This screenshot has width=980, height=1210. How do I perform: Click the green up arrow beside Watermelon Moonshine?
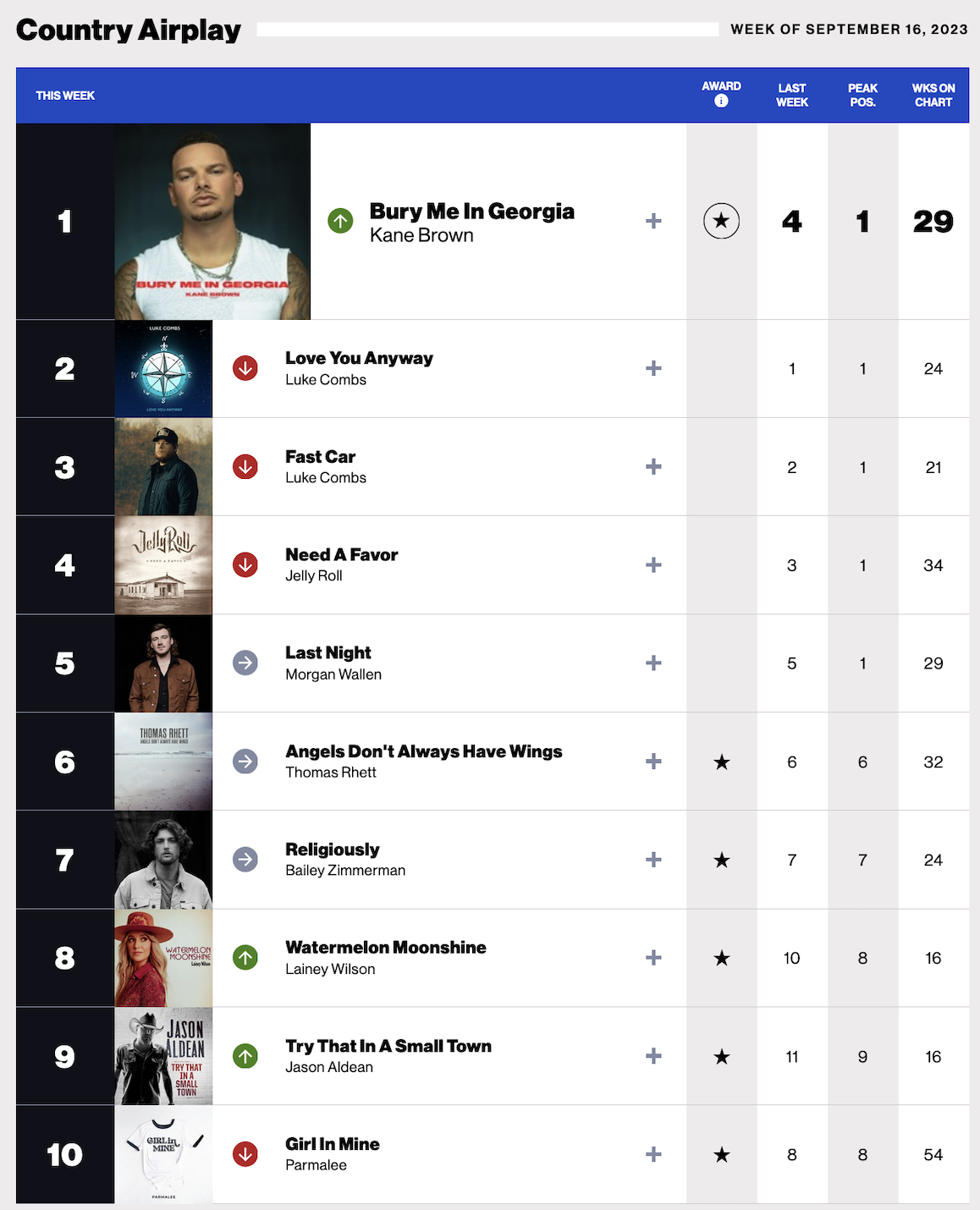pos(245,958)
